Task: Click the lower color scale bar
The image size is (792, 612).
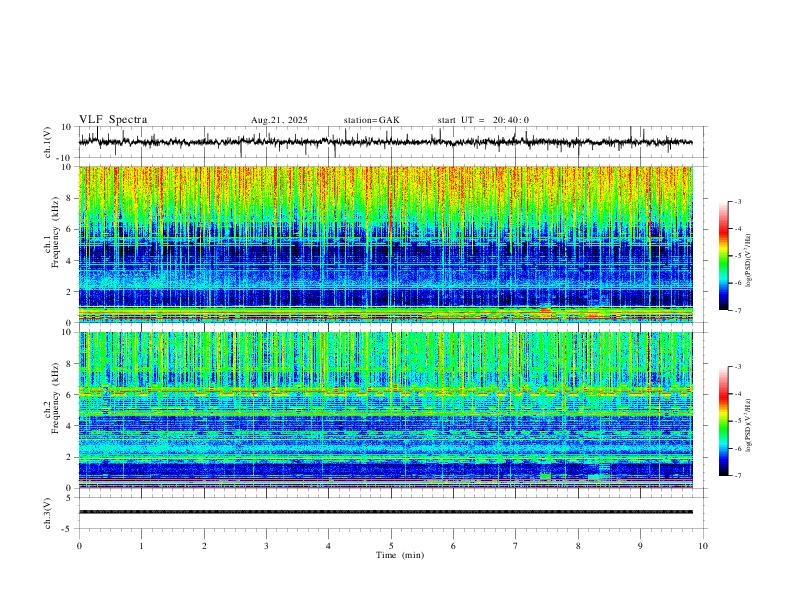Action: (723, 421)
